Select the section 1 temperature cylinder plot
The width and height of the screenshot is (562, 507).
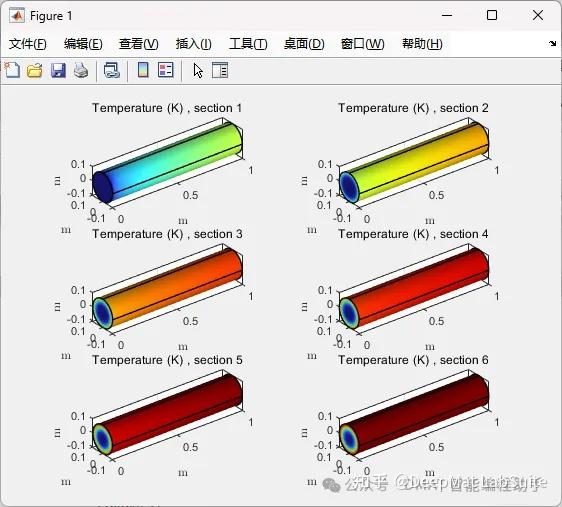tap(168, 163)
